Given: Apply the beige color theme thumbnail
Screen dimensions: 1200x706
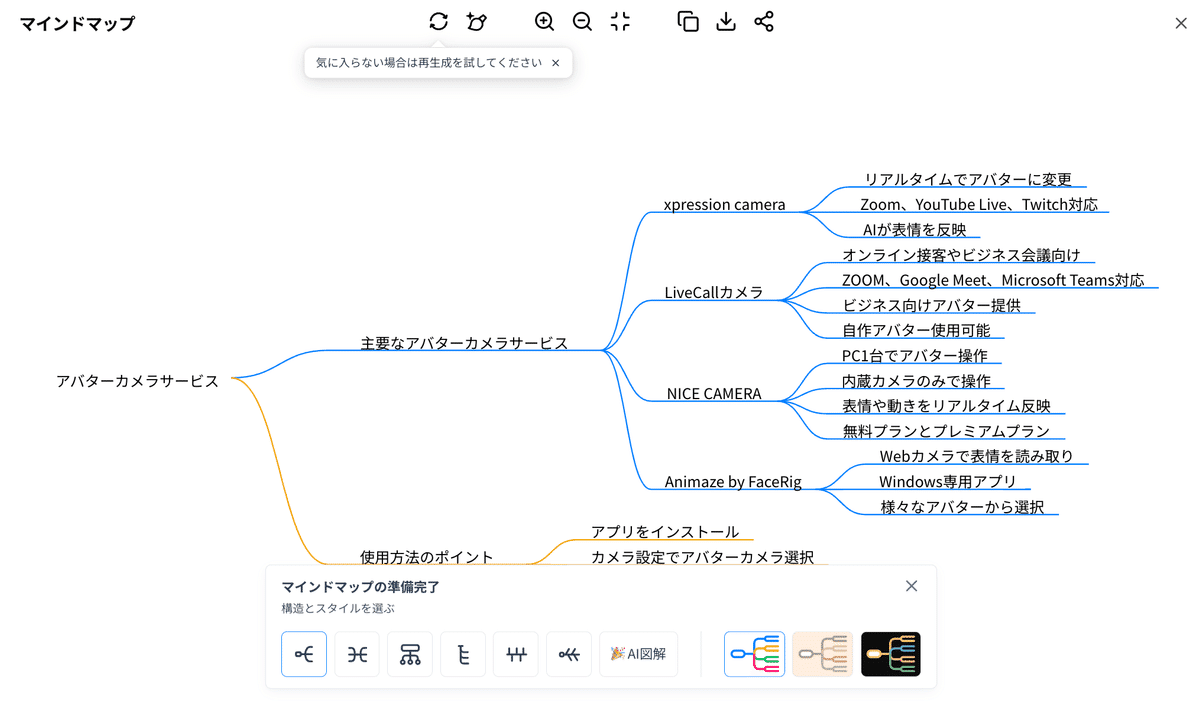Looking at the screenshot, I should (x=822, y=654).
